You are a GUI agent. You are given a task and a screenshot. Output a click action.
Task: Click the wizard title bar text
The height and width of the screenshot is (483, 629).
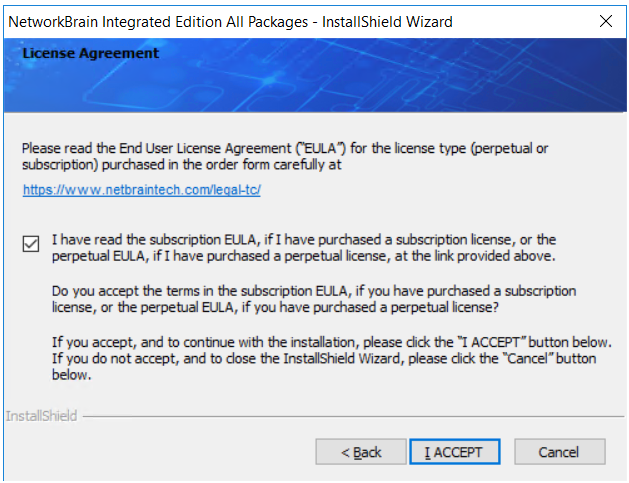click(230, 22)
